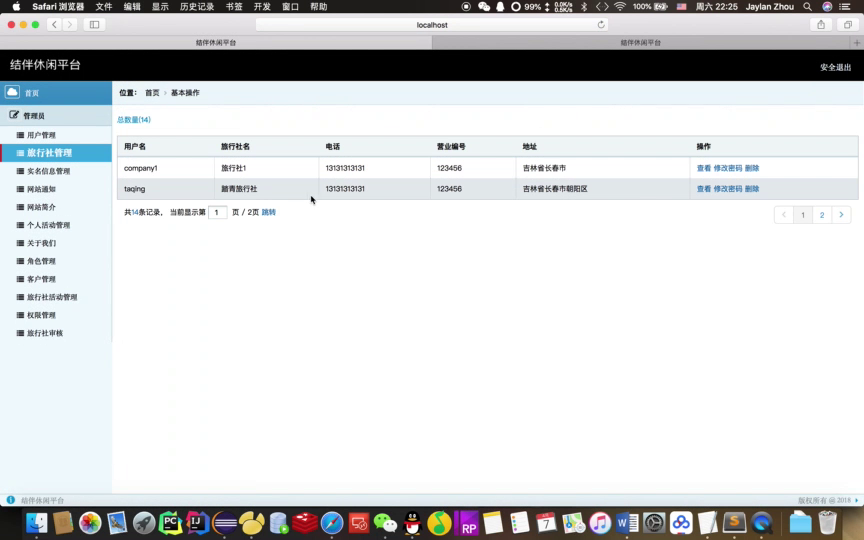Click the 跳转 jump link
Screen dimensions: 864x540
268,212
